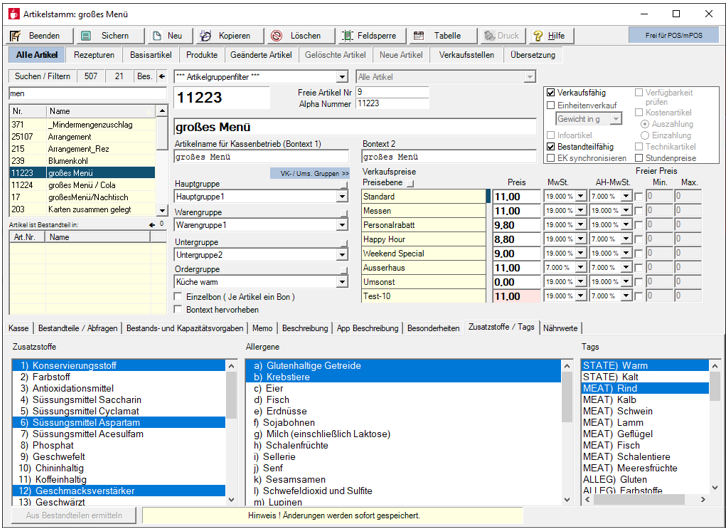
Task: Enable EK synchronisieren checkbox
Action: 551,158
